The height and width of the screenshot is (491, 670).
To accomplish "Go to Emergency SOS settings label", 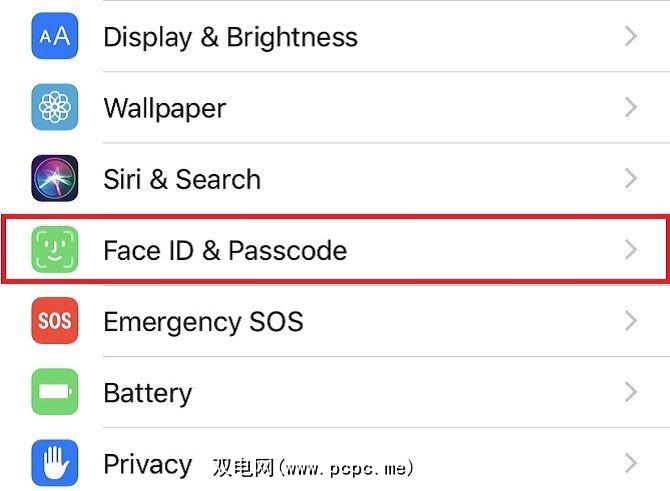I will point(203,321).
